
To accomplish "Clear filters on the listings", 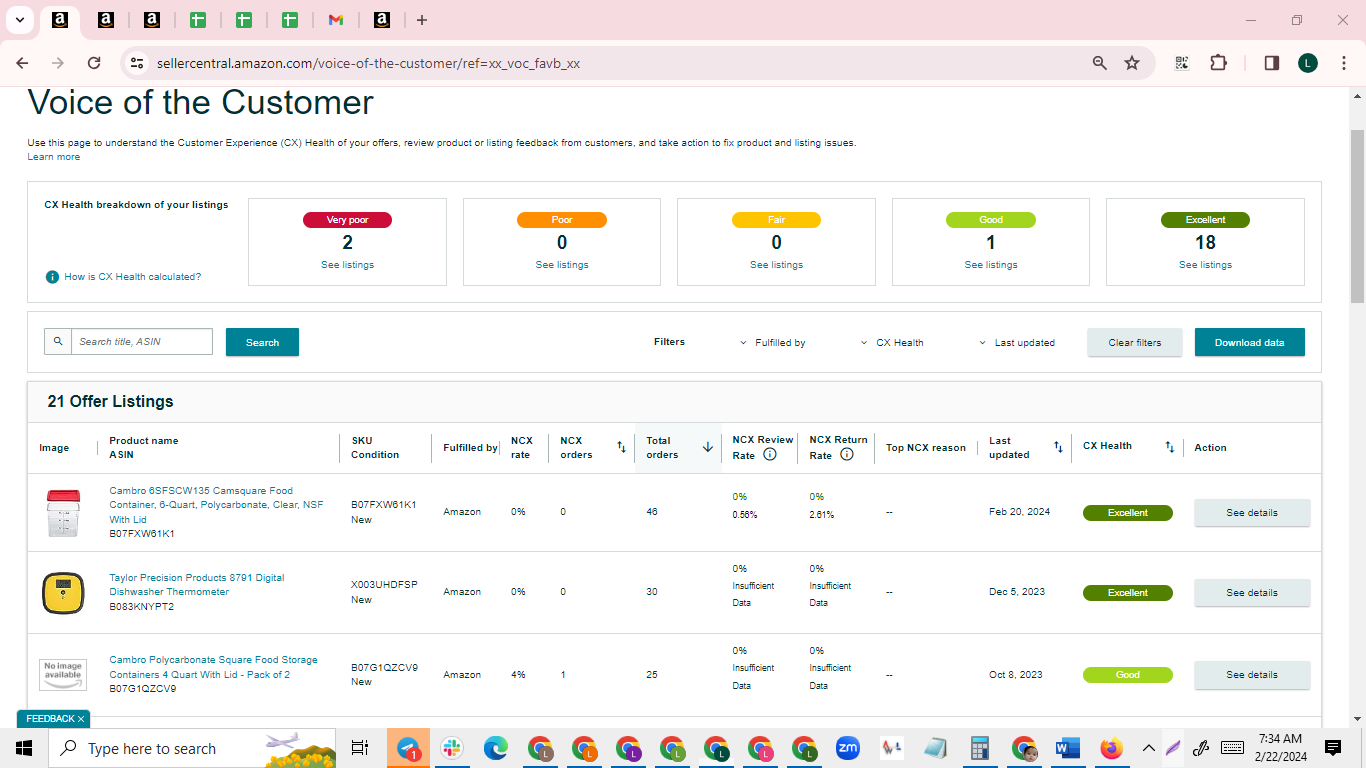I will 1135,342.
